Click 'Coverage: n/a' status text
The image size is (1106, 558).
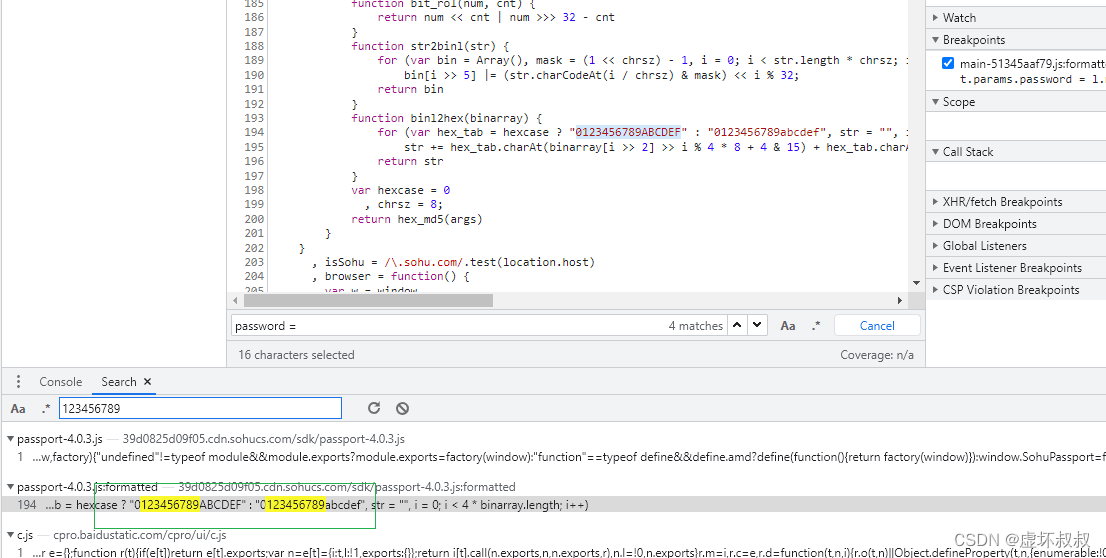click(877, 355)
